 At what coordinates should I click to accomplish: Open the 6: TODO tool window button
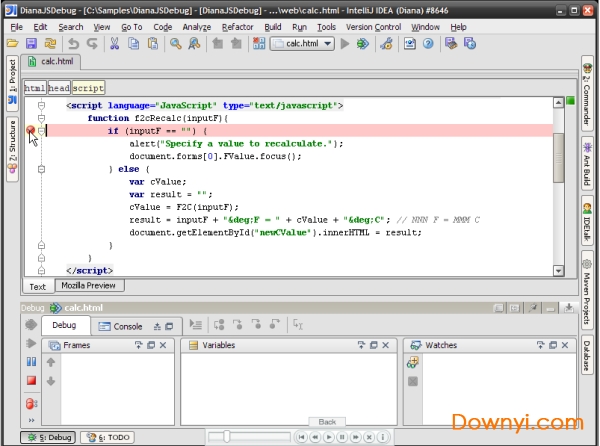coord(108,437)
